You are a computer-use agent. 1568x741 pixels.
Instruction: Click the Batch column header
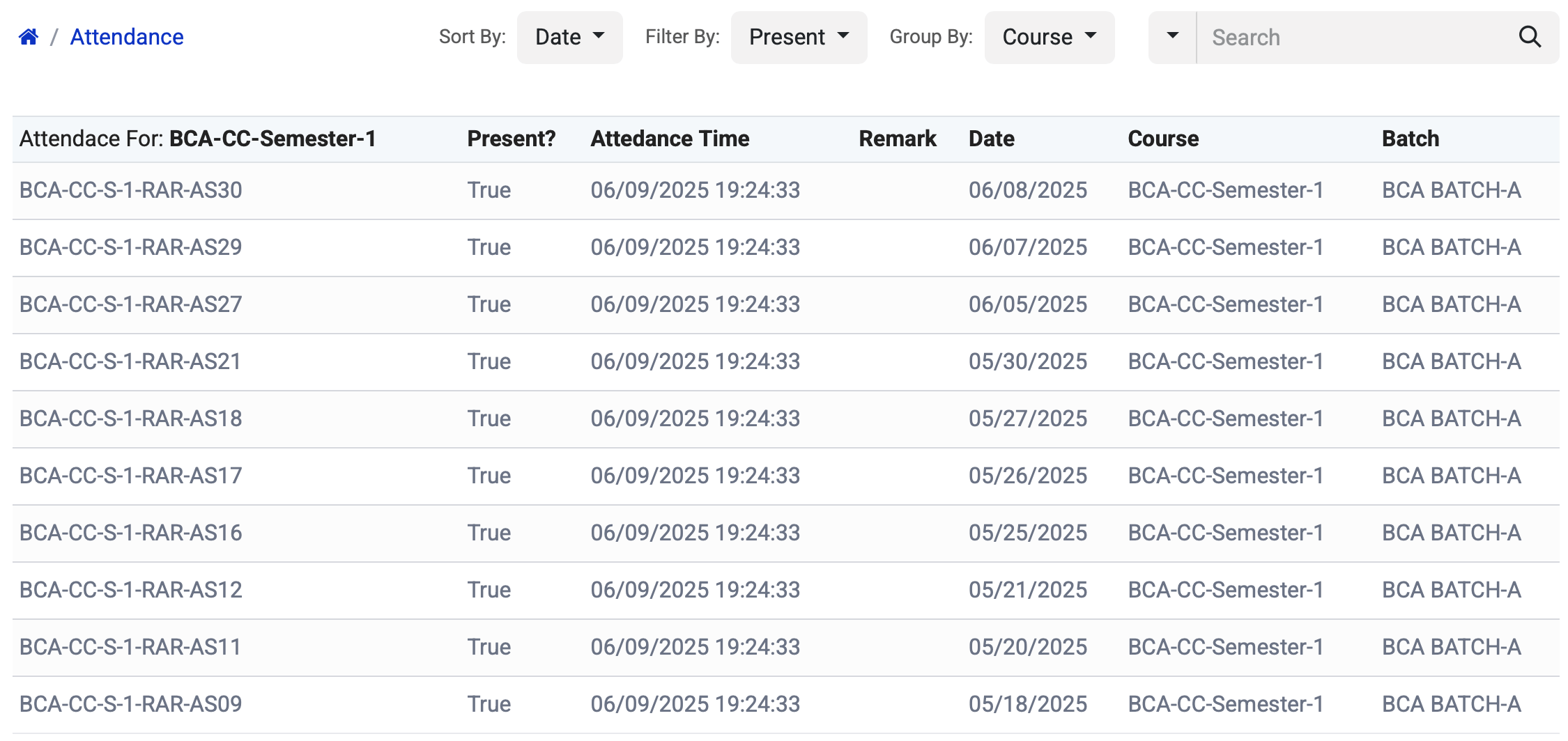pyautogui.click(x=1410, y=139)
